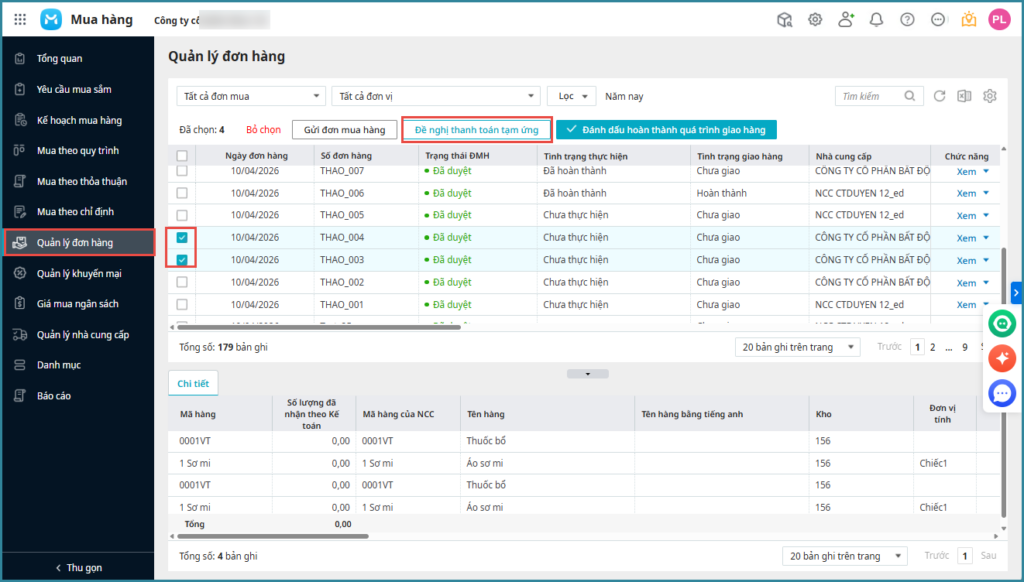Open the 'Lọc' filter dropdown
1024x582 pixels.
point(571,96)
